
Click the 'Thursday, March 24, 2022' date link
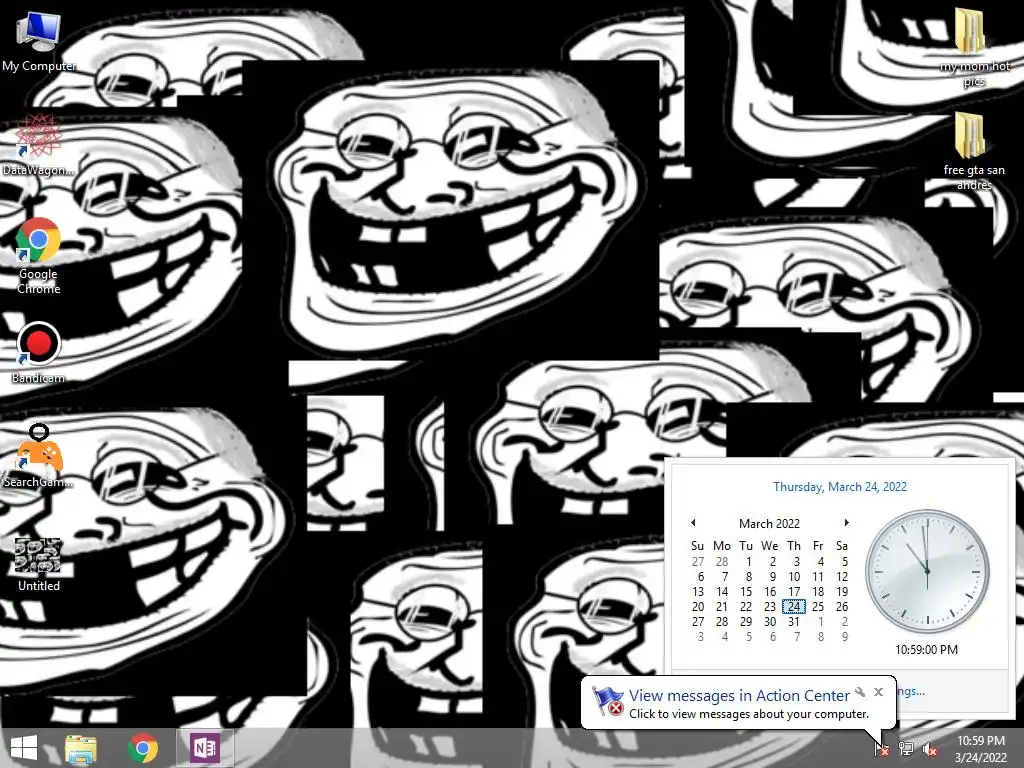840,487
